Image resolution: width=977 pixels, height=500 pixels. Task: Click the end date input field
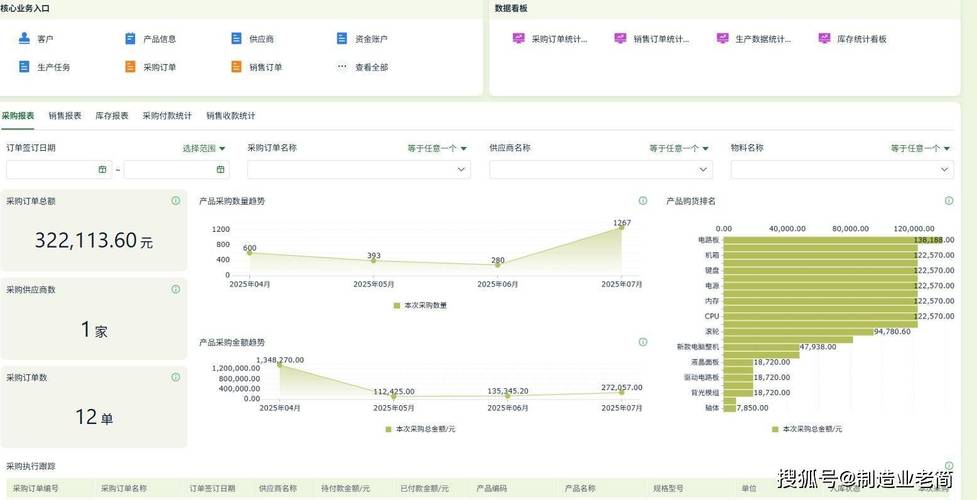pos(176,169)
